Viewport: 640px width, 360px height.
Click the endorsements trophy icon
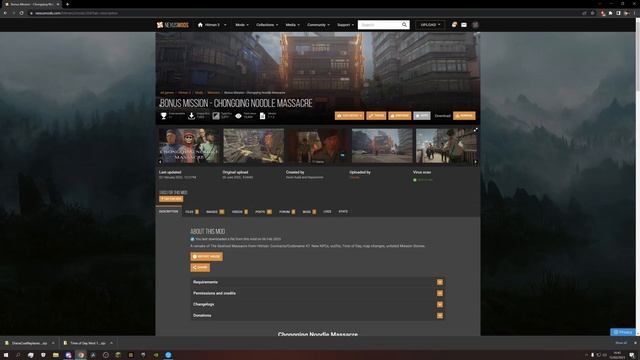tap(164, 116)
